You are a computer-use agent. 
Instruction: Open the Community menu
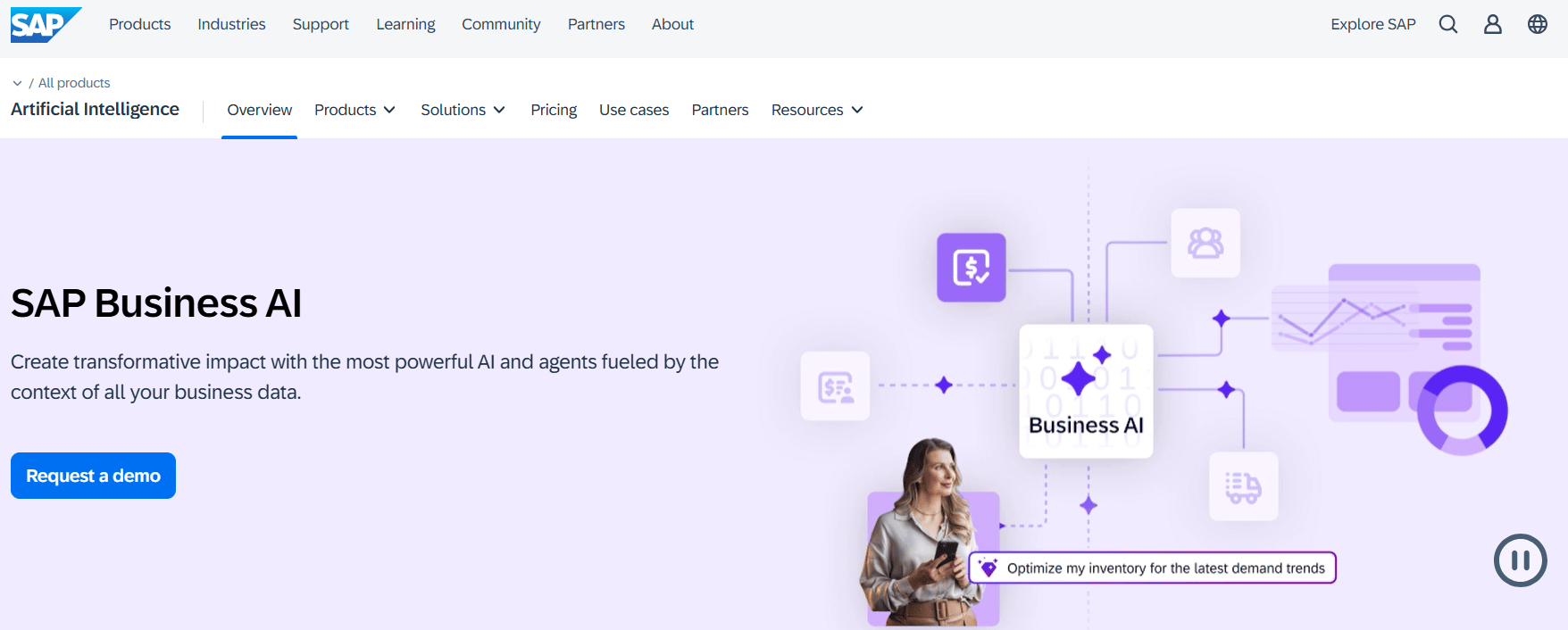[x=501, y=24]
